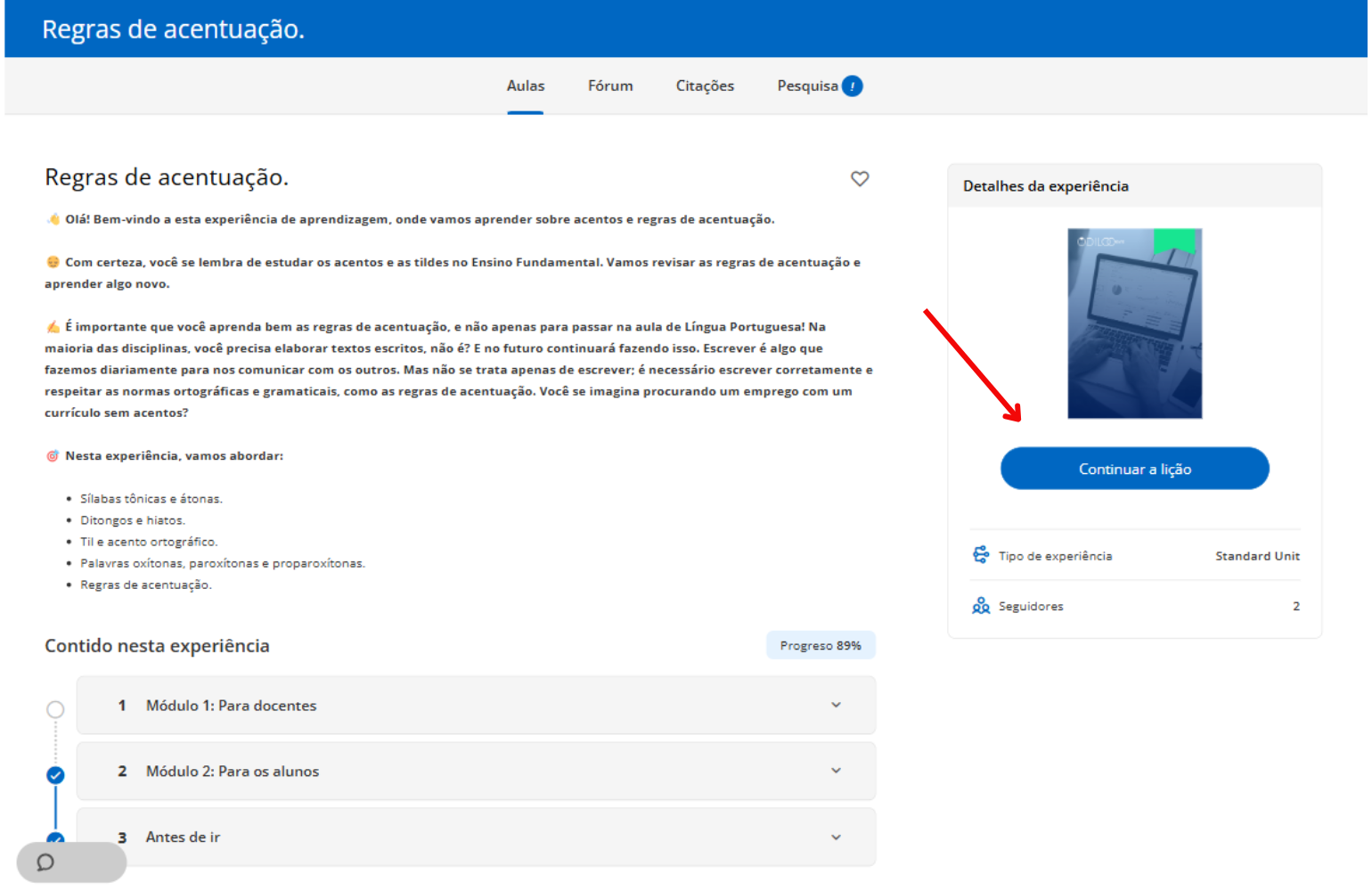Screen dimensions: 1372x891
Task: Click bullet Sílabas tônicas e átonas
Action: 151,499
